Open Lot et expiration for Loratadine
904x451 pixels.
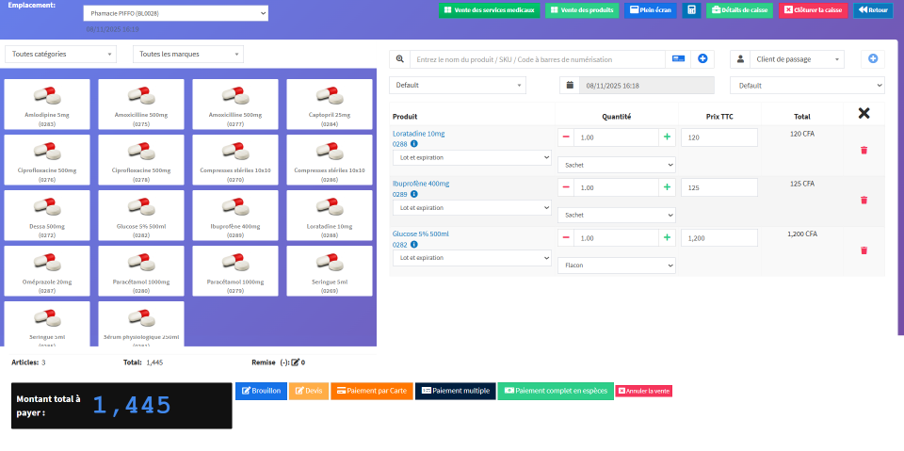coord(472,157)
